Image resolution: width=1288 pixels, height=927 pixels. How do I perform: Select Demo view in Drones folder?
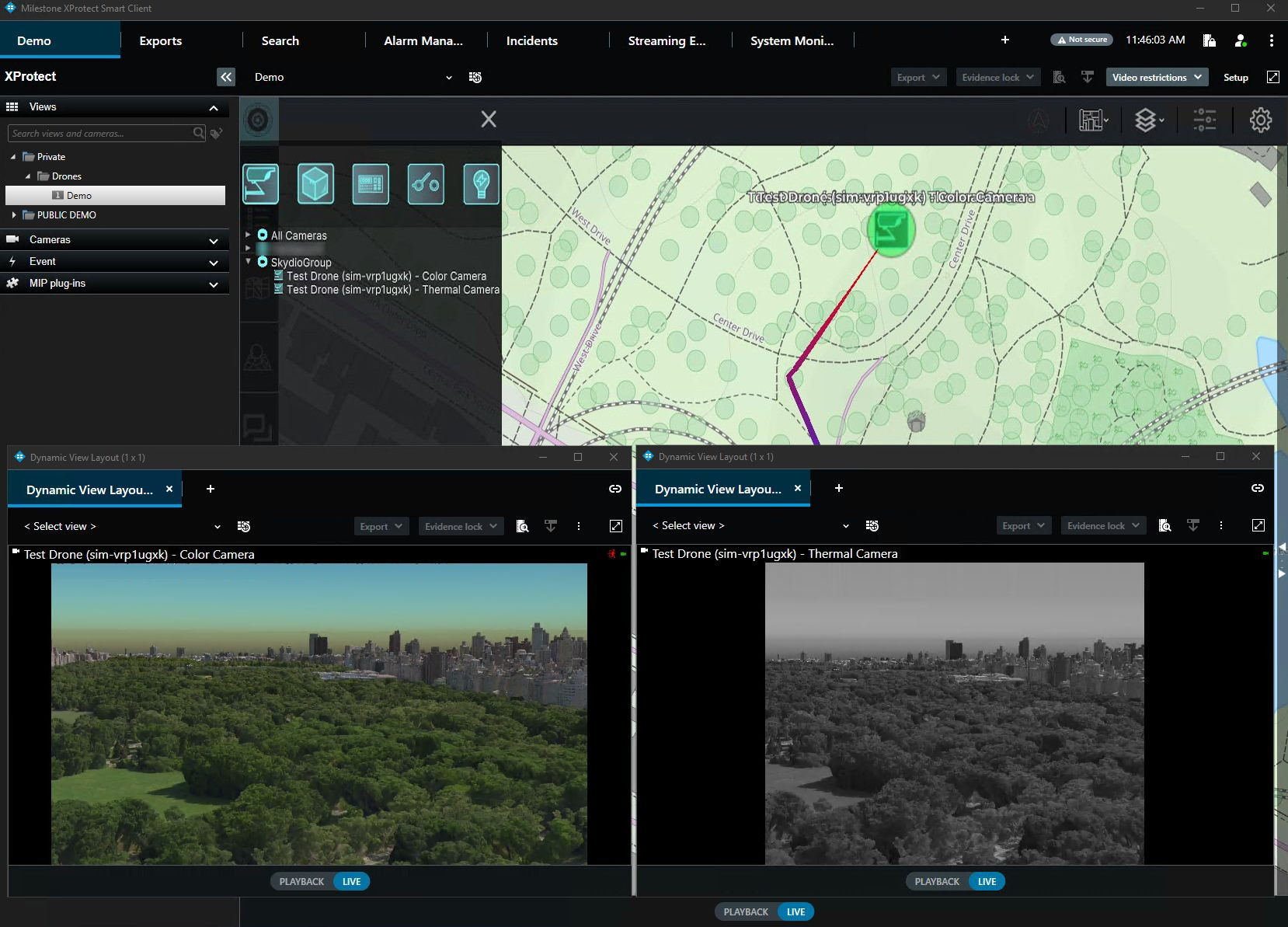coord(115,195)
